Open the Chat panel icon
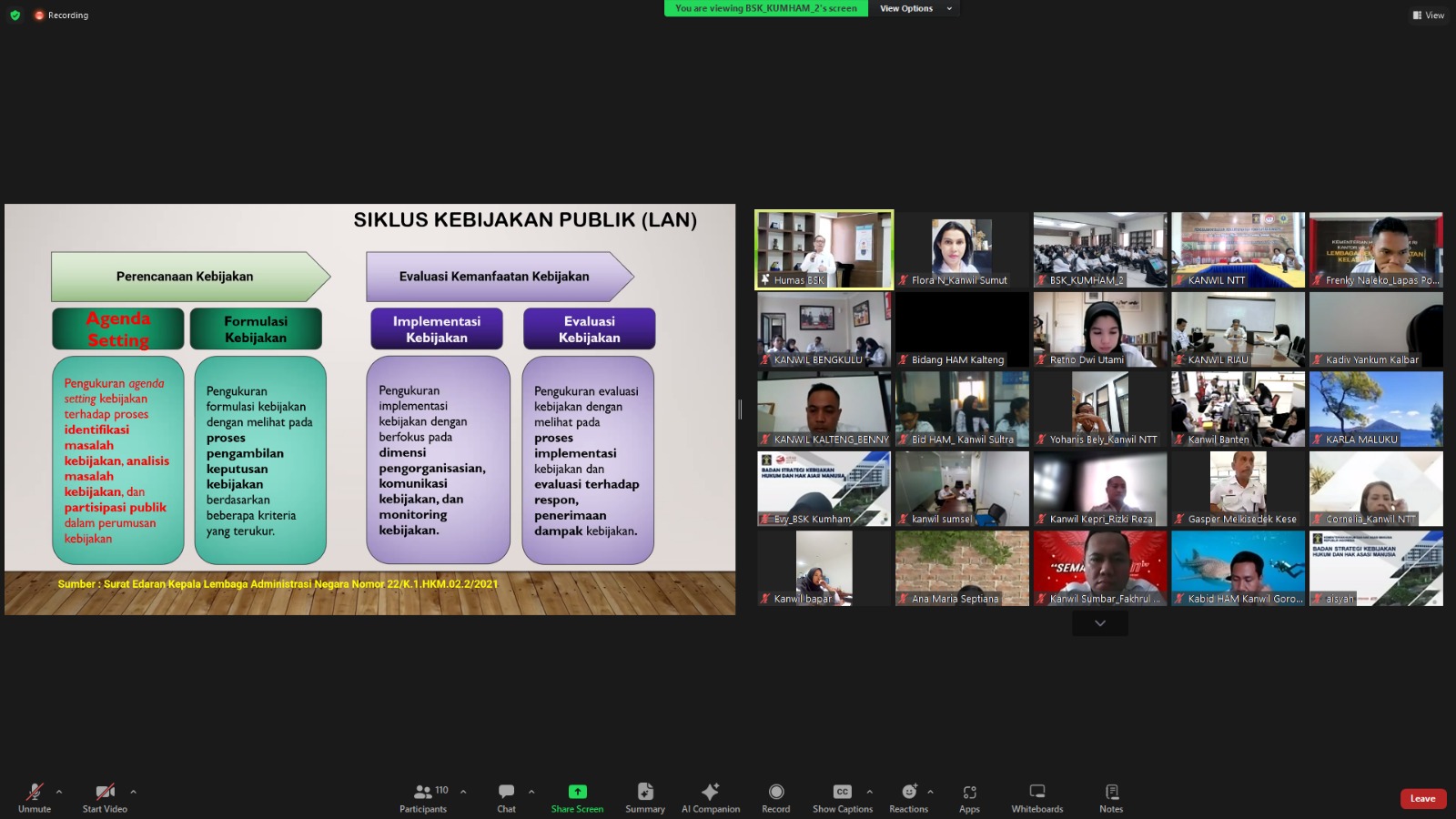This screenshot has width=1456, height=819. tap(506, 792)
